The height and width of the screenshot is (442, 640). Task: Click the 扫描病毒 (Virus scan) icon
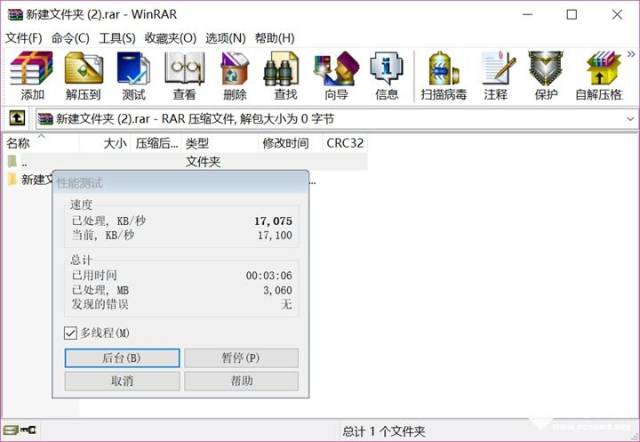pyautogui.click(x=444, y=68)
